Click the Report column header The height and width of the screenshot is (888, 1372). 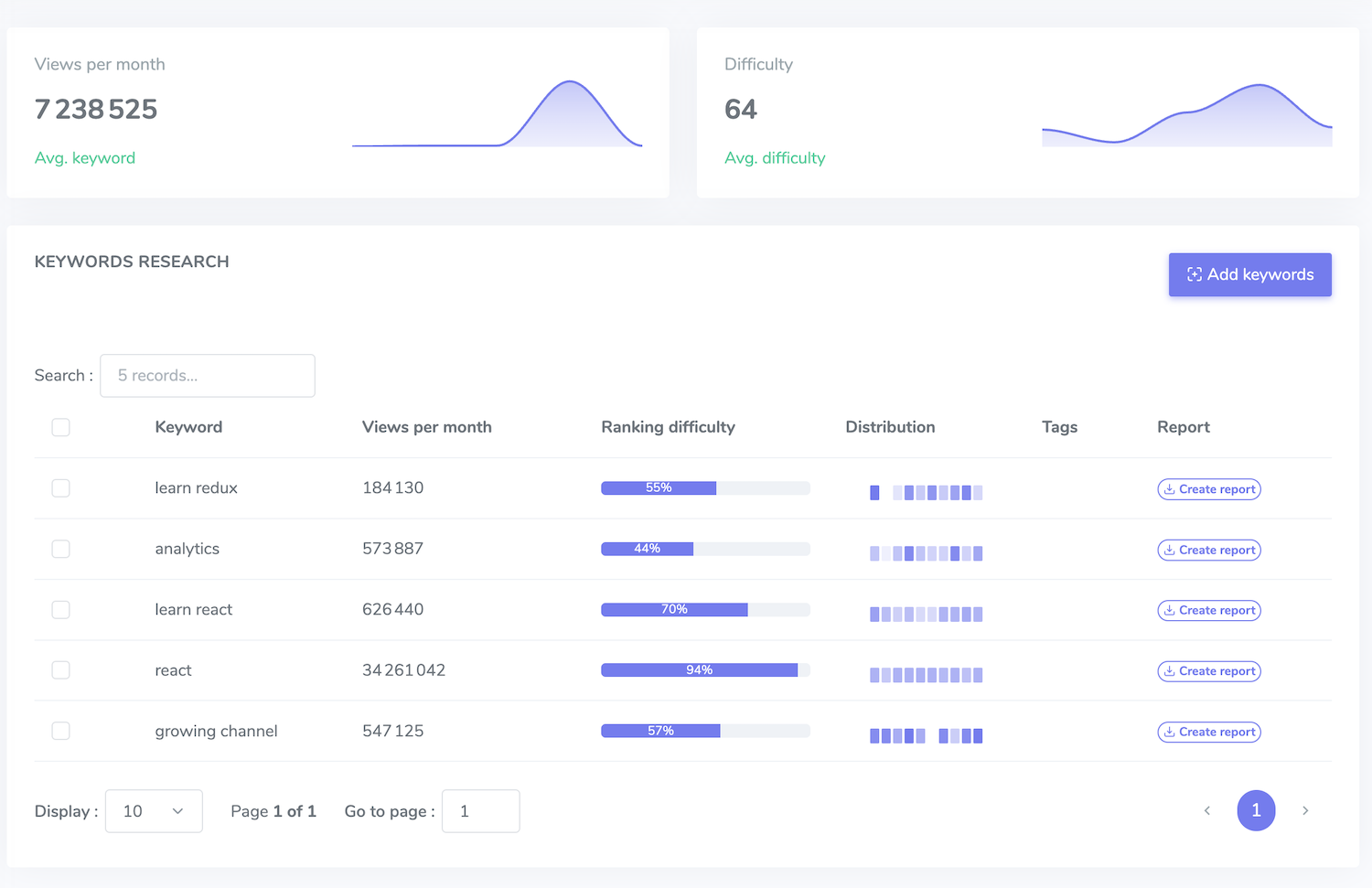click(x=1184, y=427)
